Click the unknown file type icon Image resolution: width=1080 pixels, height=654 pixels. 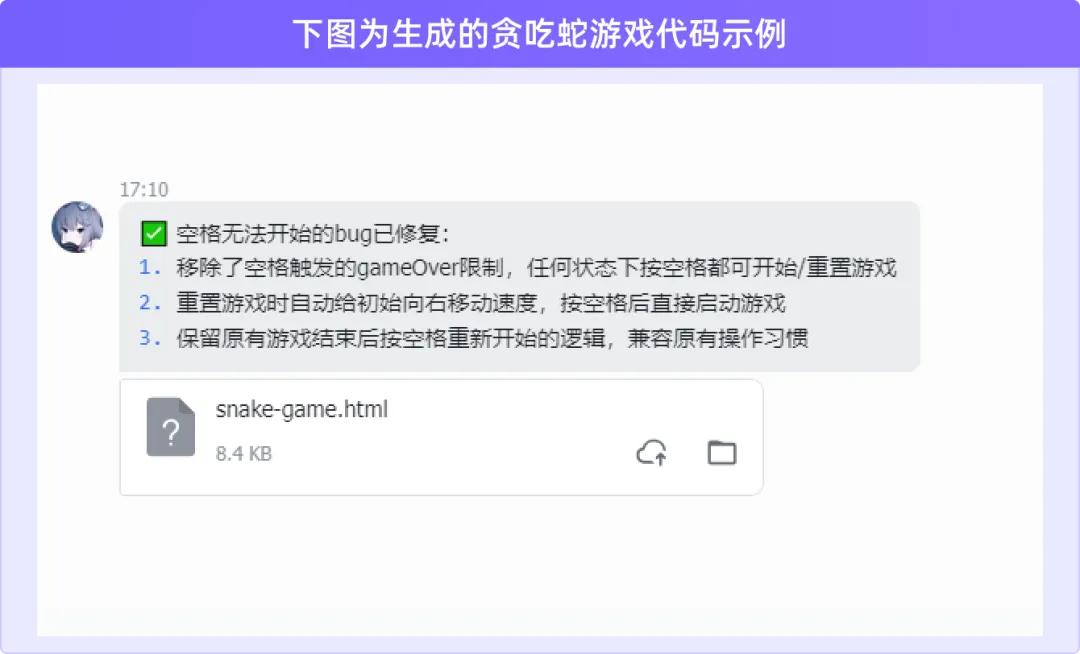171,427
